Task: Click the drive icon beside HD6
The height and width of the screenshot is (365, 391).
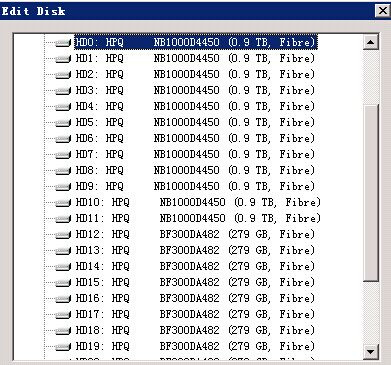Action: [63, 138]
